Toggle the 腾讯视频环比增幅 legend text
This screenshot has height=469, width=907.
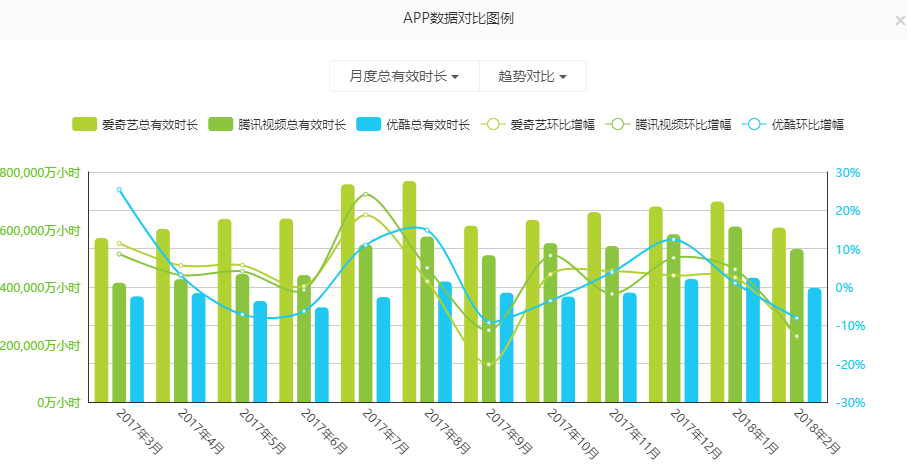tap(683, 125)
